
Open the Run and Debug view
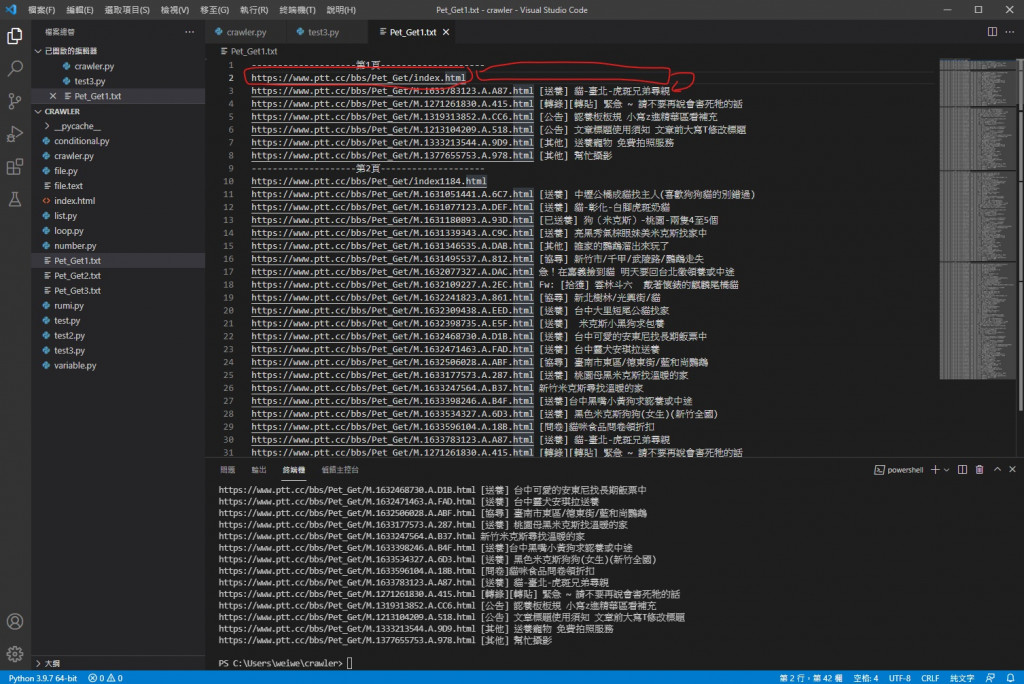point(14,134)
